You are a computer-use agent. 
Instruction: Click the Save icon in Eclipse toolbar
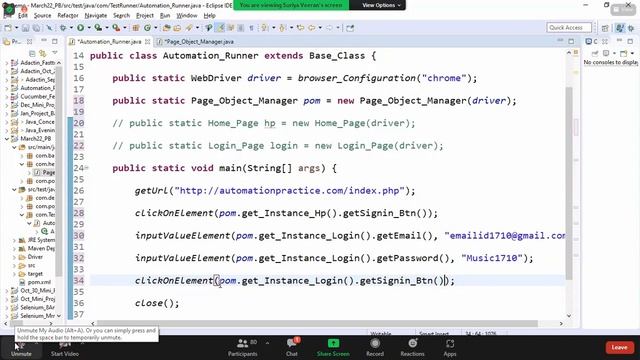(26, 28)
